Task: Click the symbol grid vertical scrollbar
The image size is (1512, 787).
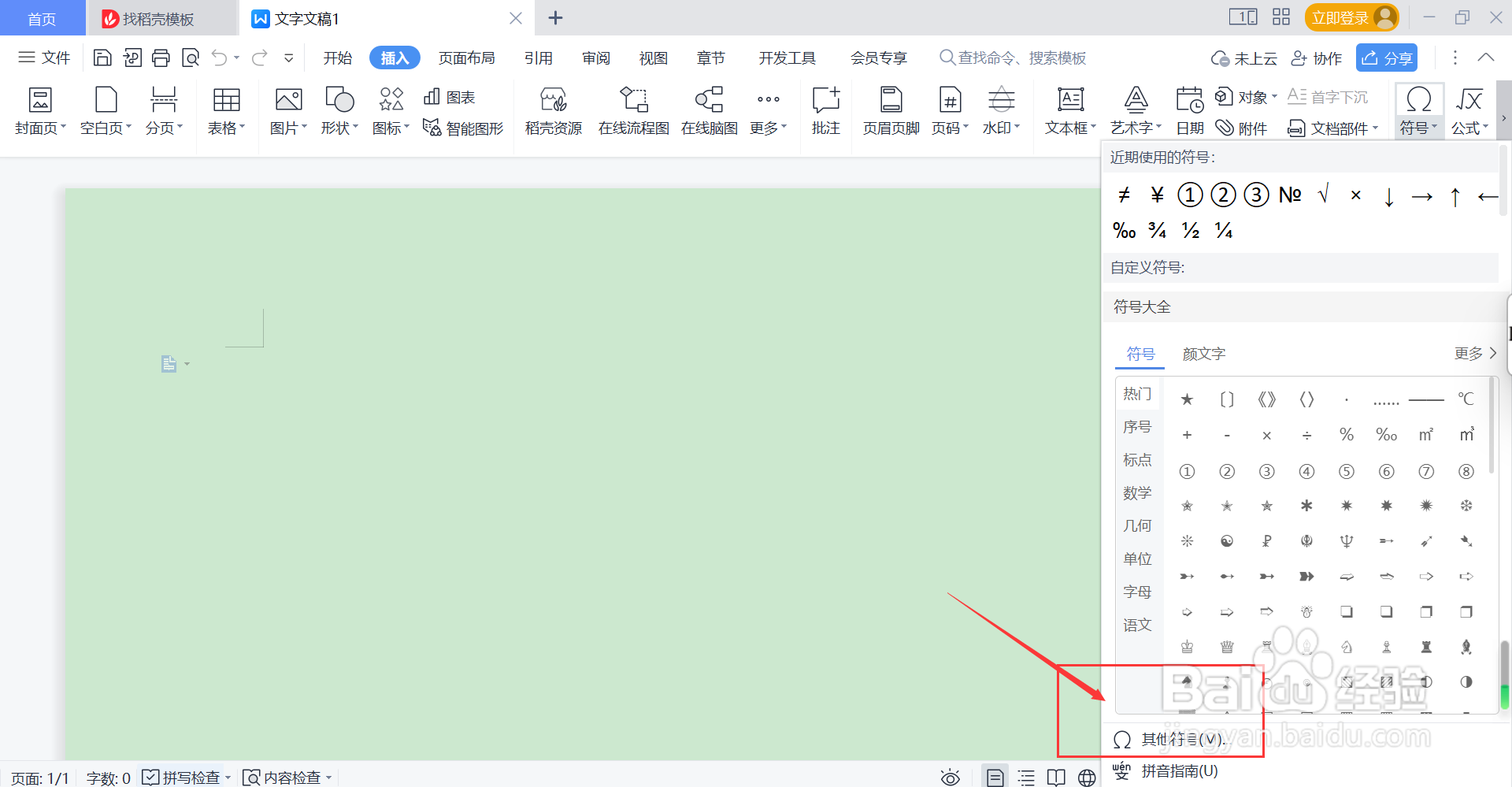Action: [1492, 425]
